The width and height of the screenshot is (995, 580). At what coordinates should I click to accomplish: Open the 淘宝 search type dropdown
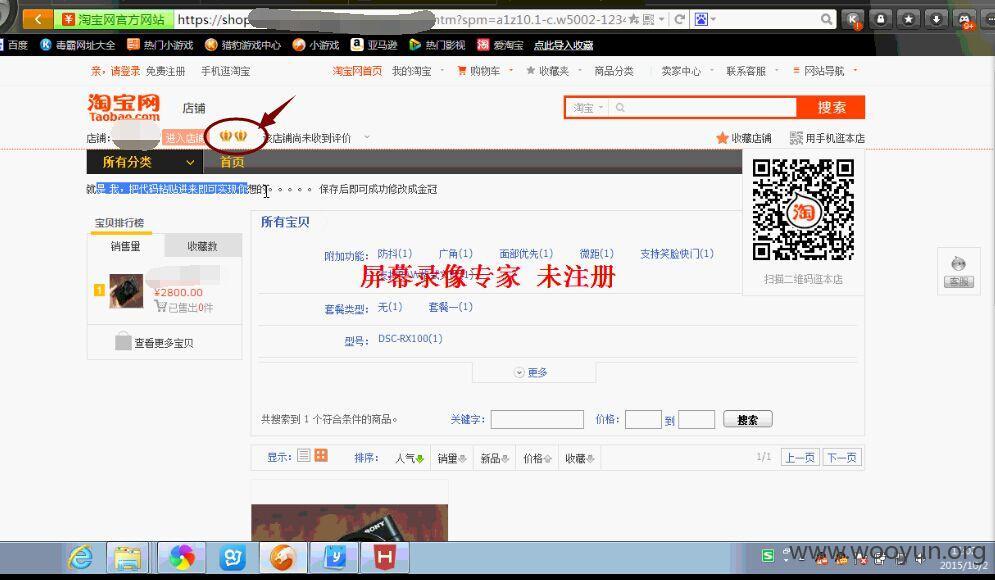[587, 108]
